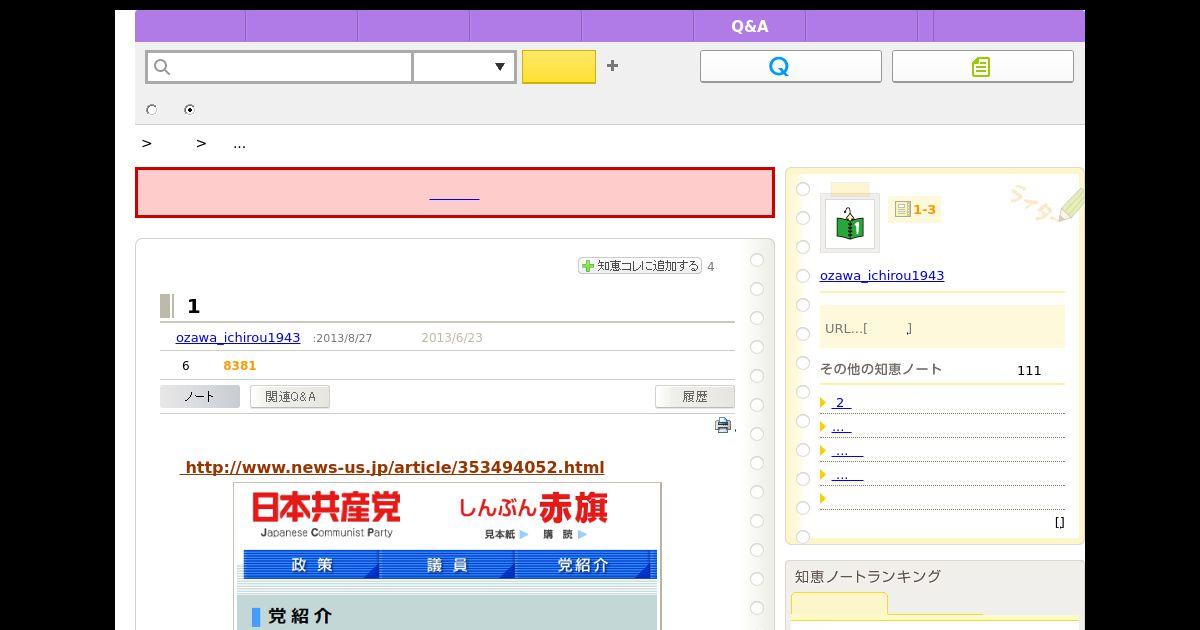
Task: Open the 履歴 history button
Action: 694,397
